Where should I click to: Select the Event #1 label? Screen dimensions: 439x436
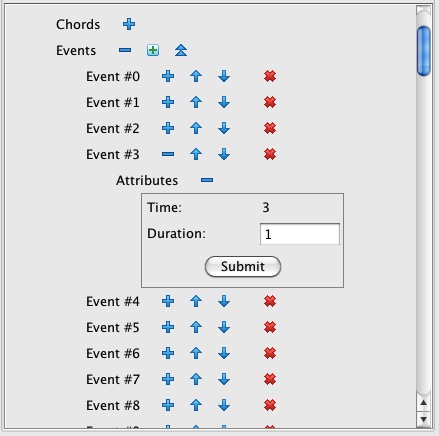point(113,102)
